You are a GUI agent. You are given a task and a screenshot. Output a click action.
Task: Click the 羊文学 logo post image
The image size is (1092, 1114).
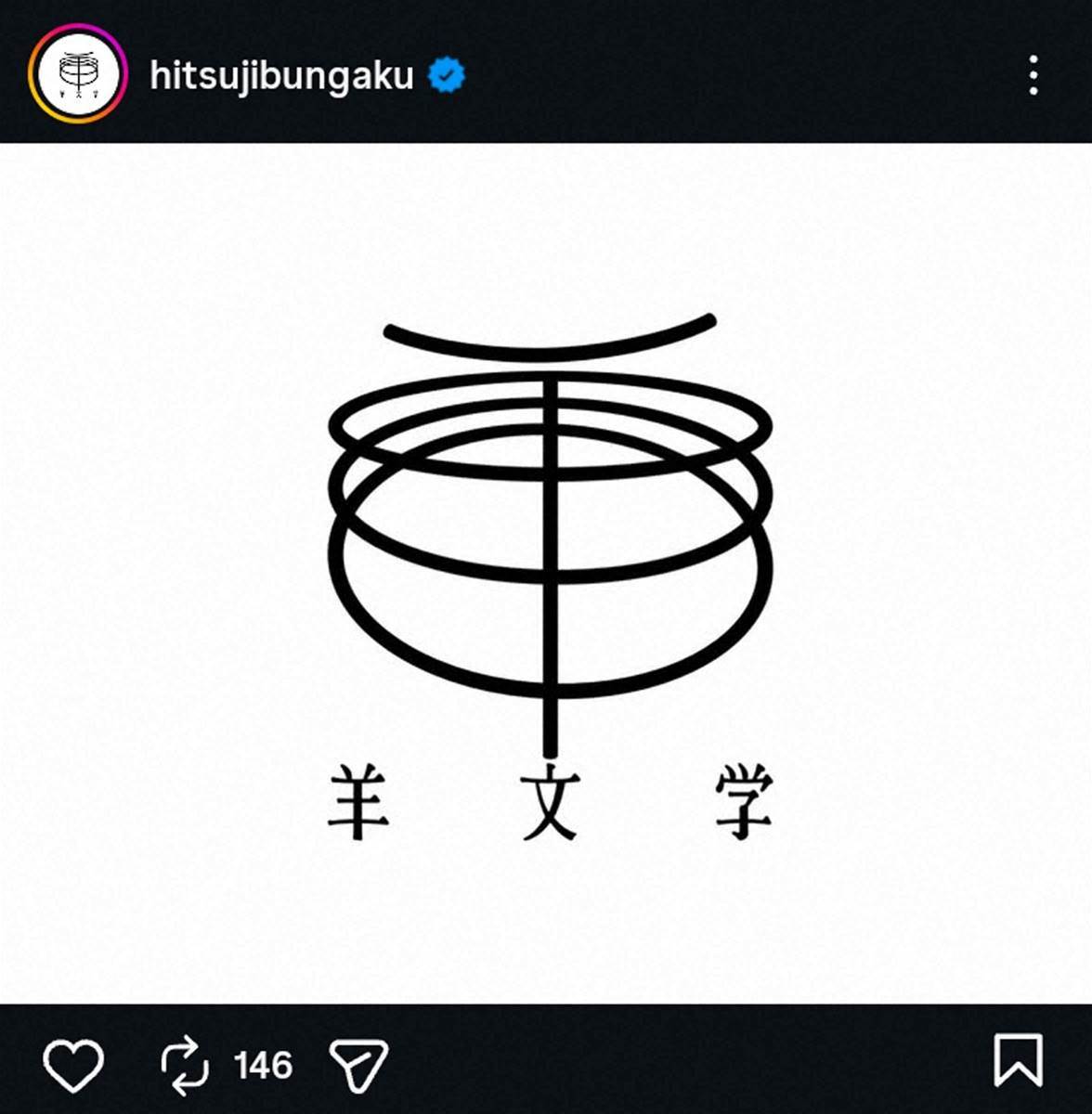(546, 573)
